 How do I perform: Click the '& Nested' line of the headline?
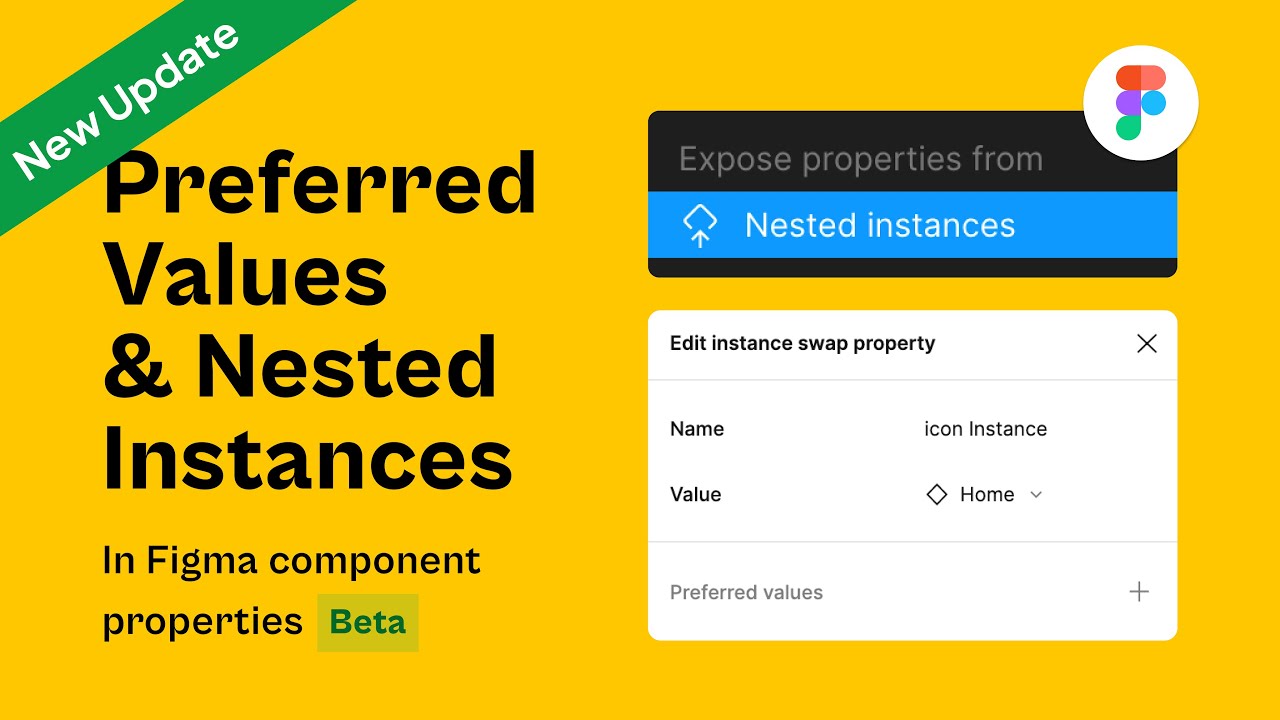coord(300,366)
